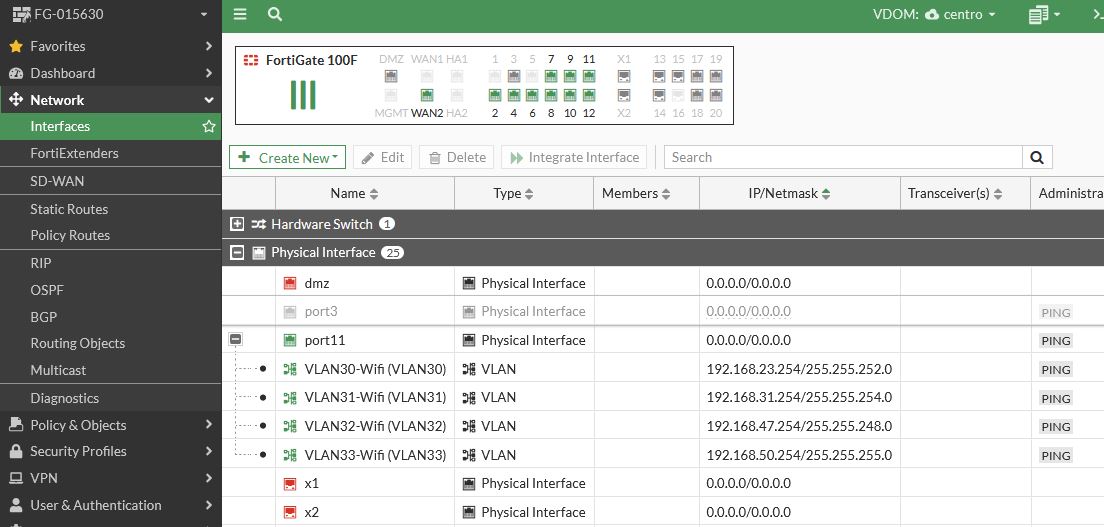The height and width of the screenshot is (527, 1104).
Task: Select the dmz interface row
Action: point(663,283)
